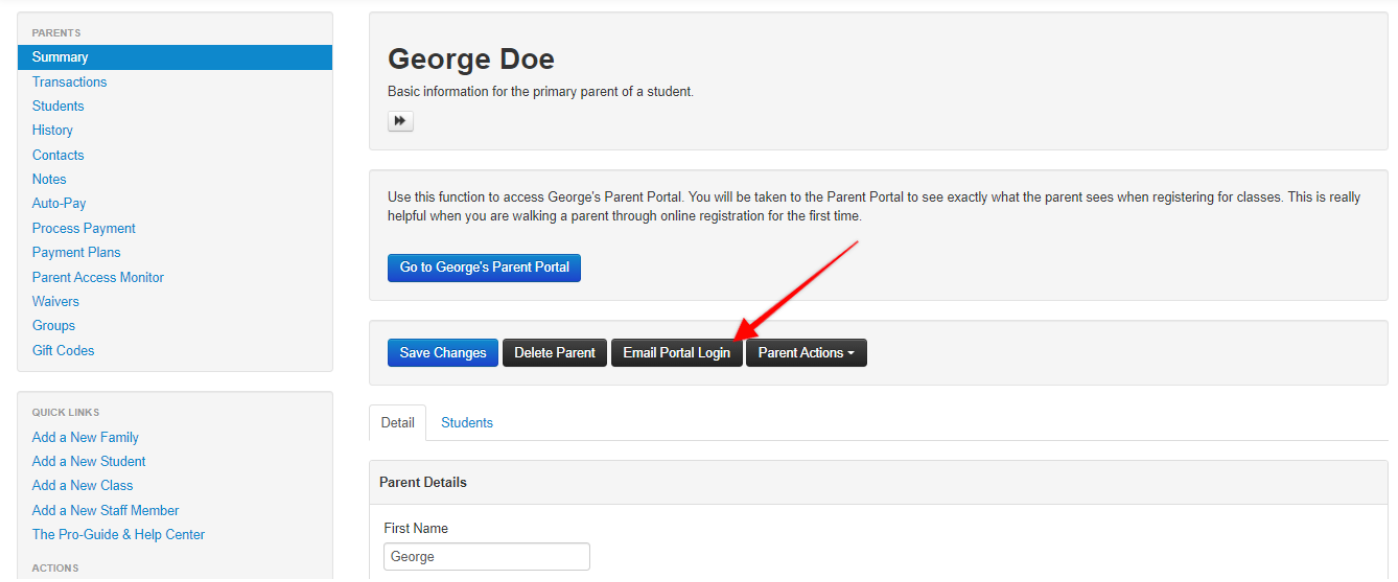Click the George Doe heading text
The height and width of the screenshot is (582, 1398).
pyautogui.click(x=471, y=59)
